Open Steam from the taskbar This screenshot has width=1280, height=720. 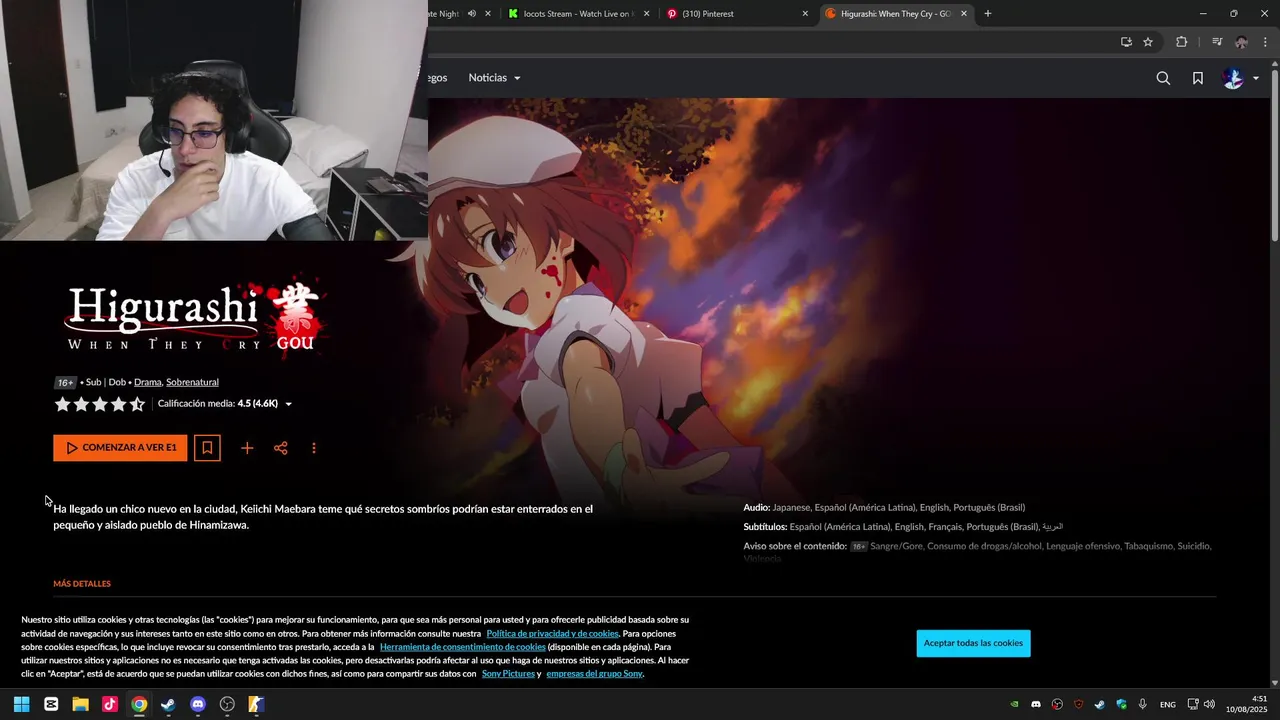tap(168, 704)
